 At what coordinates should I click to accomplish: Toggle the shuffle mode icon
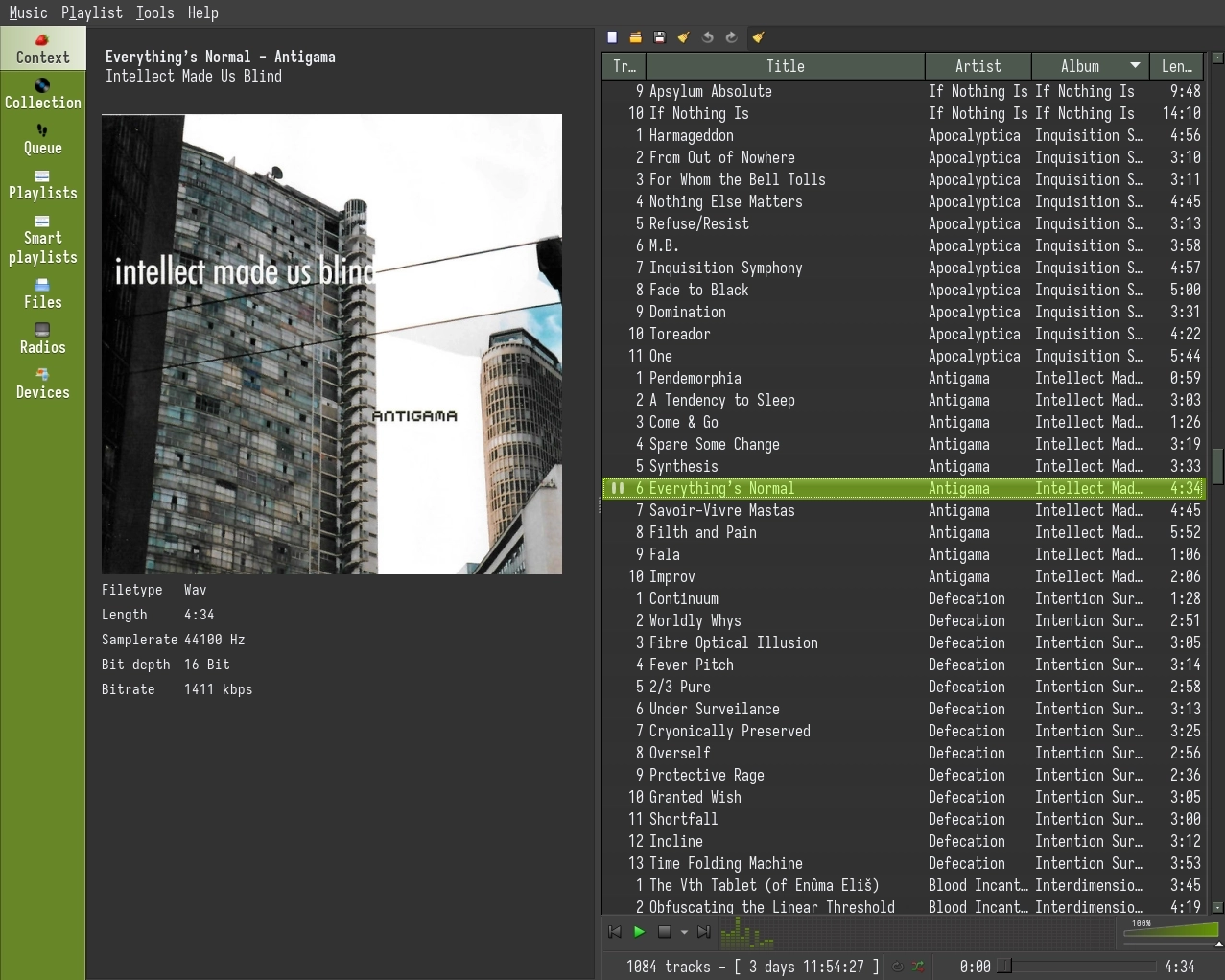pos(918,967)
